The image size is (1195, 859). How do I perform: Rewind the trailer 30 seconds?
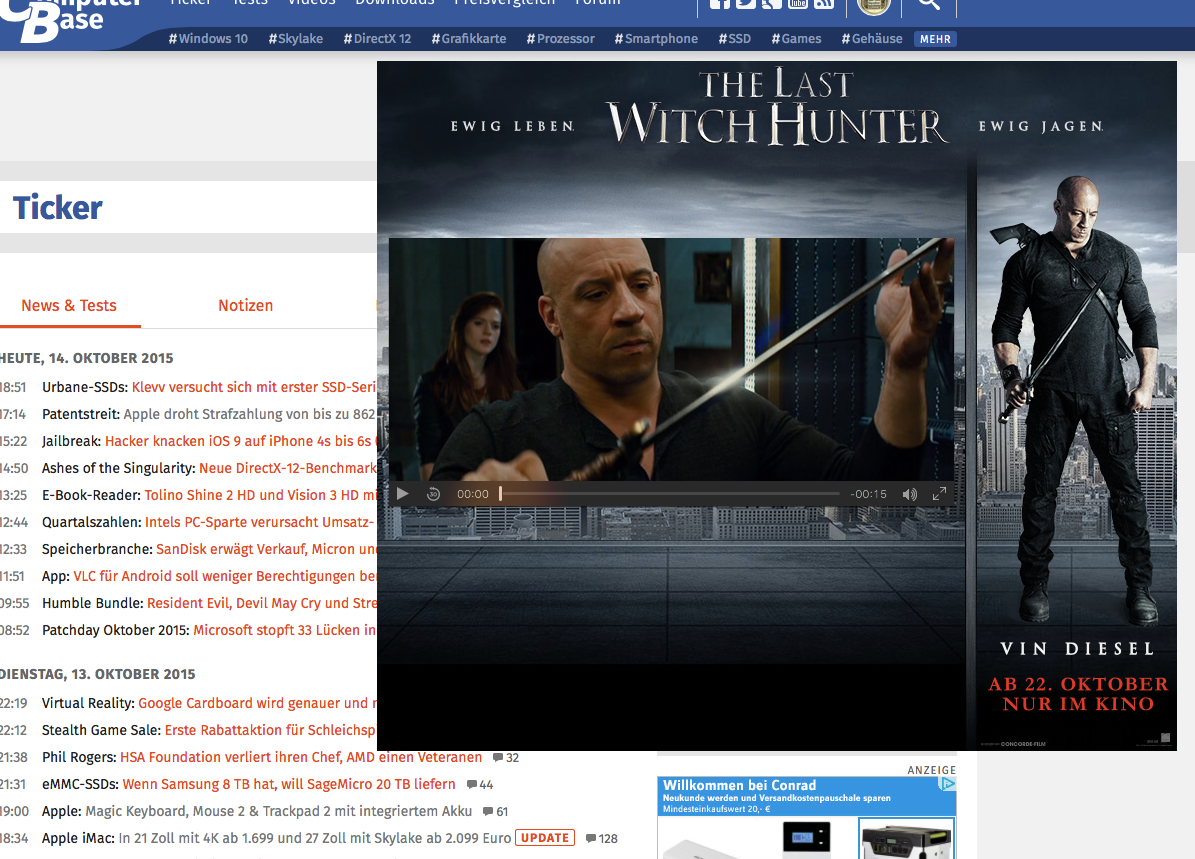[x=434, y=494]
